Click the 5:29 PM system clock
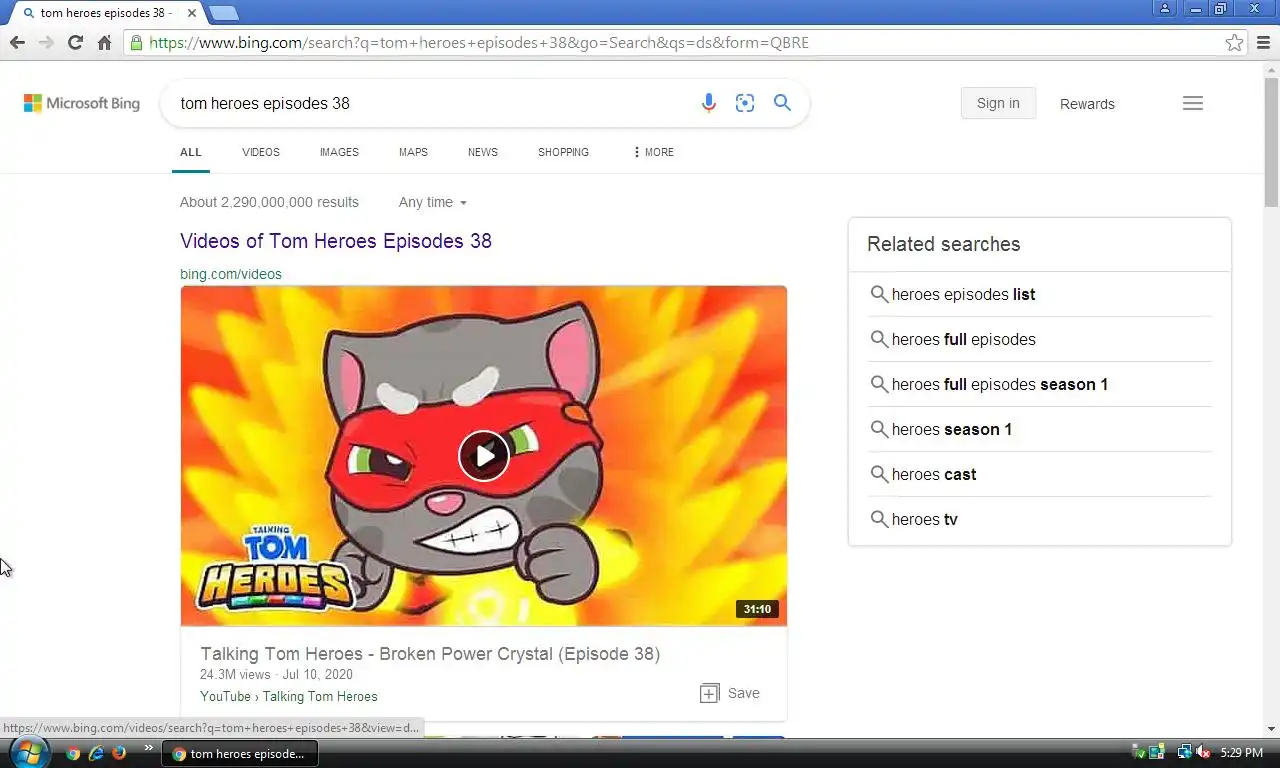This screenshot has height=768, width=1280. tap(1241, 753)
